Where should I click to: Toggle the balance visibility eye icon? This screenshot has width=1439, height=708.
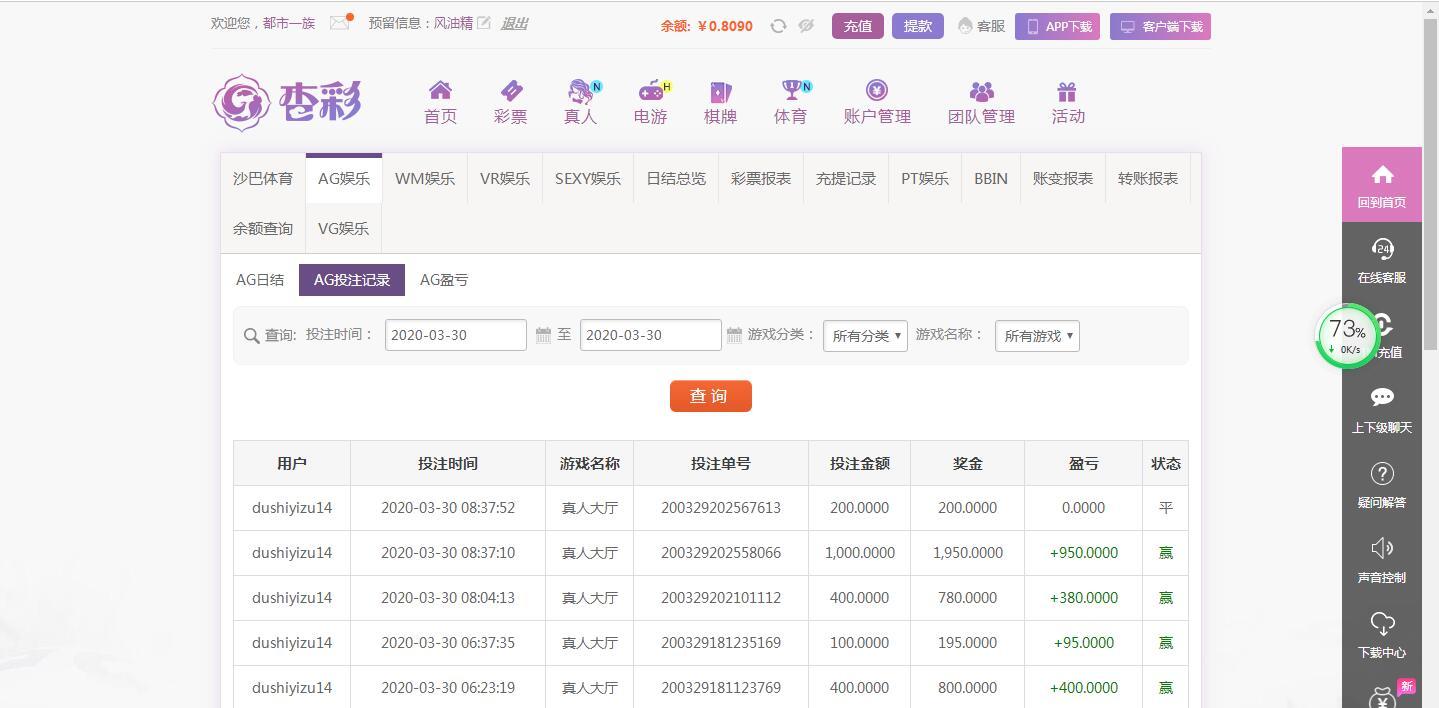tap(806, 26)
